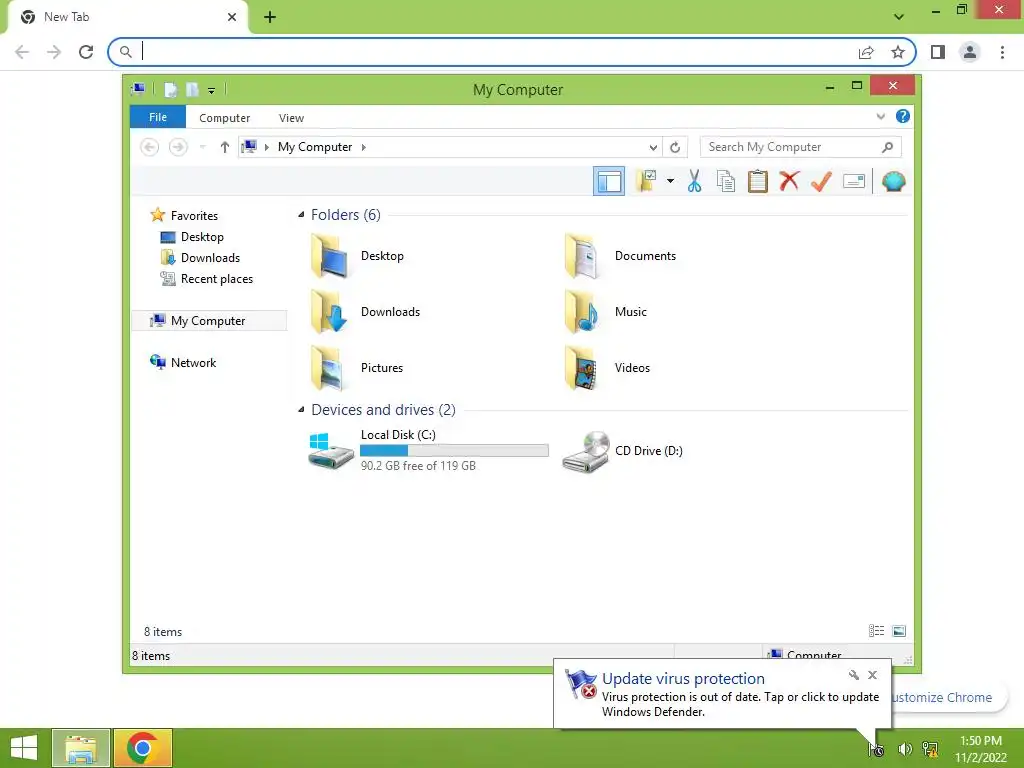Select the Local Disk (C:) drive
The height and width of the screenshot is (768, 1024).
428,451
